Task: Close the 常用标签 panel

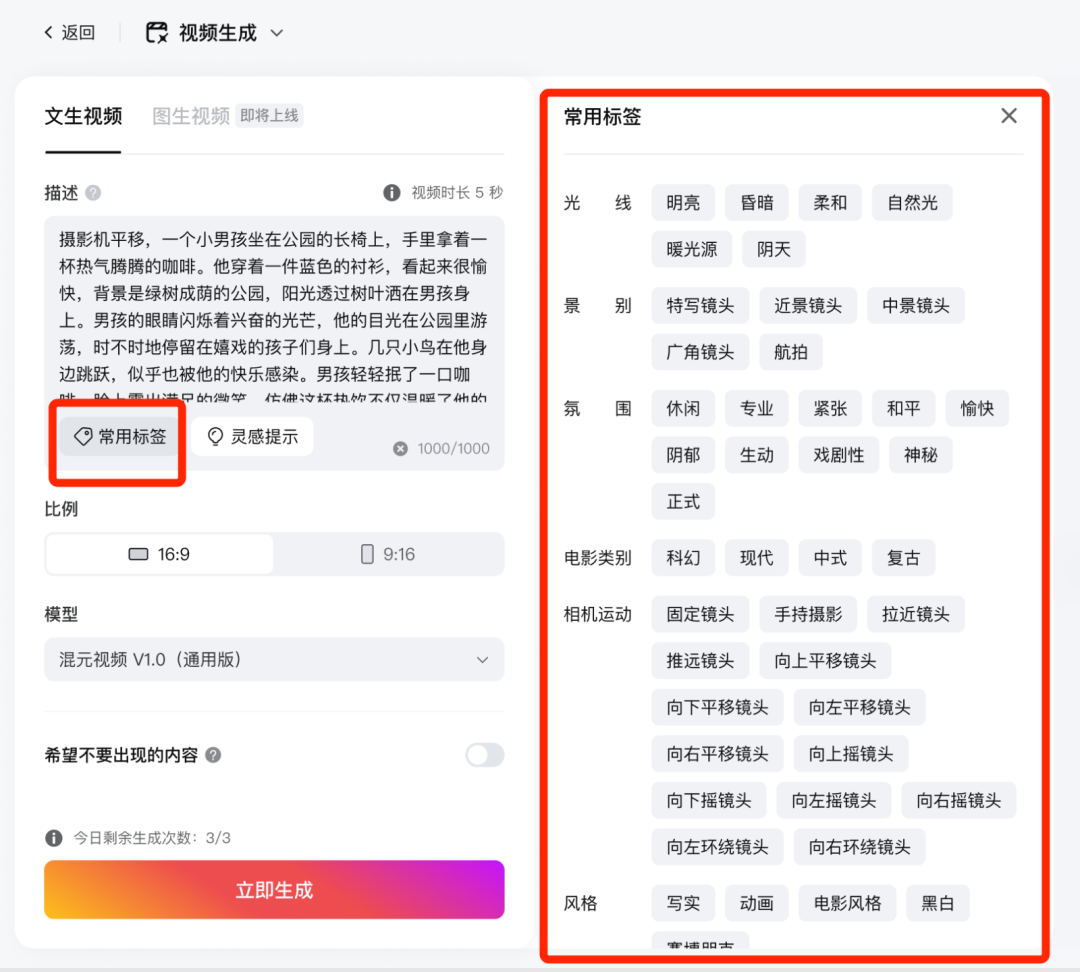Action: 1009,116
